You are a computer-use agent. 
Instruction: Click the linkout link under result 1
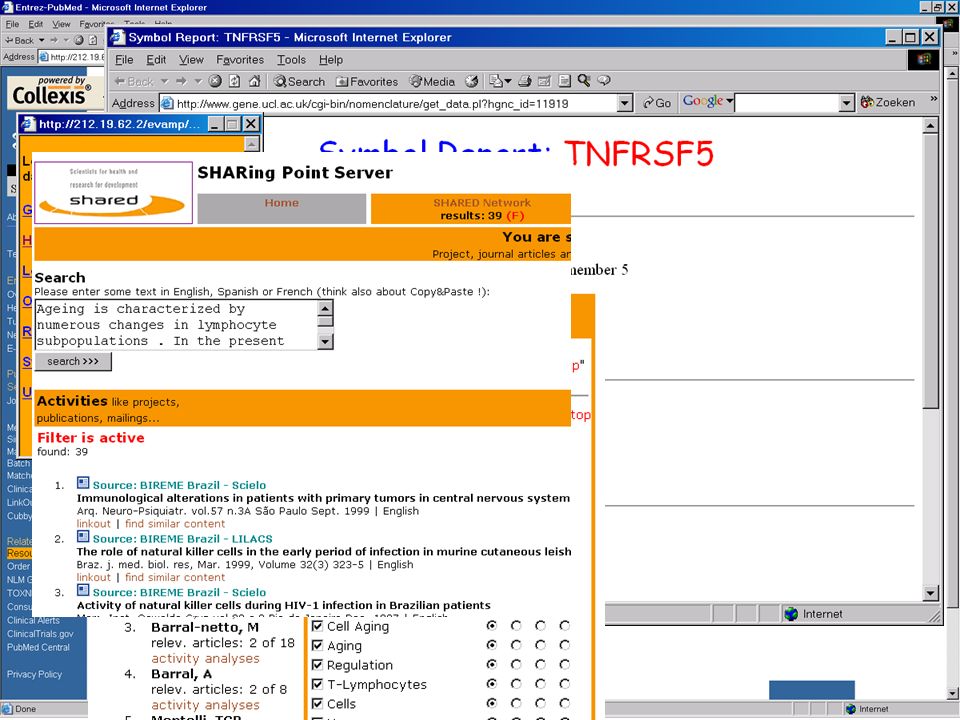click(94, 523)
